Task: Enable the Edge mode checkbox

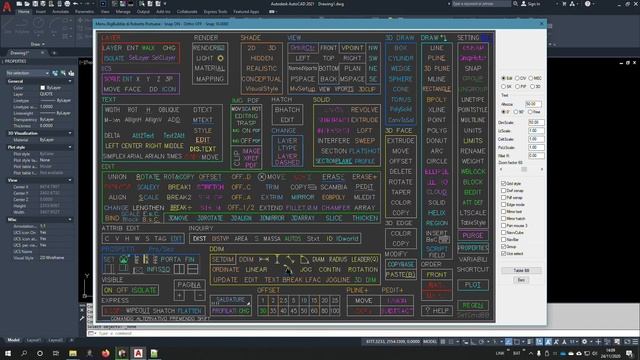Action: click(504, 204)
